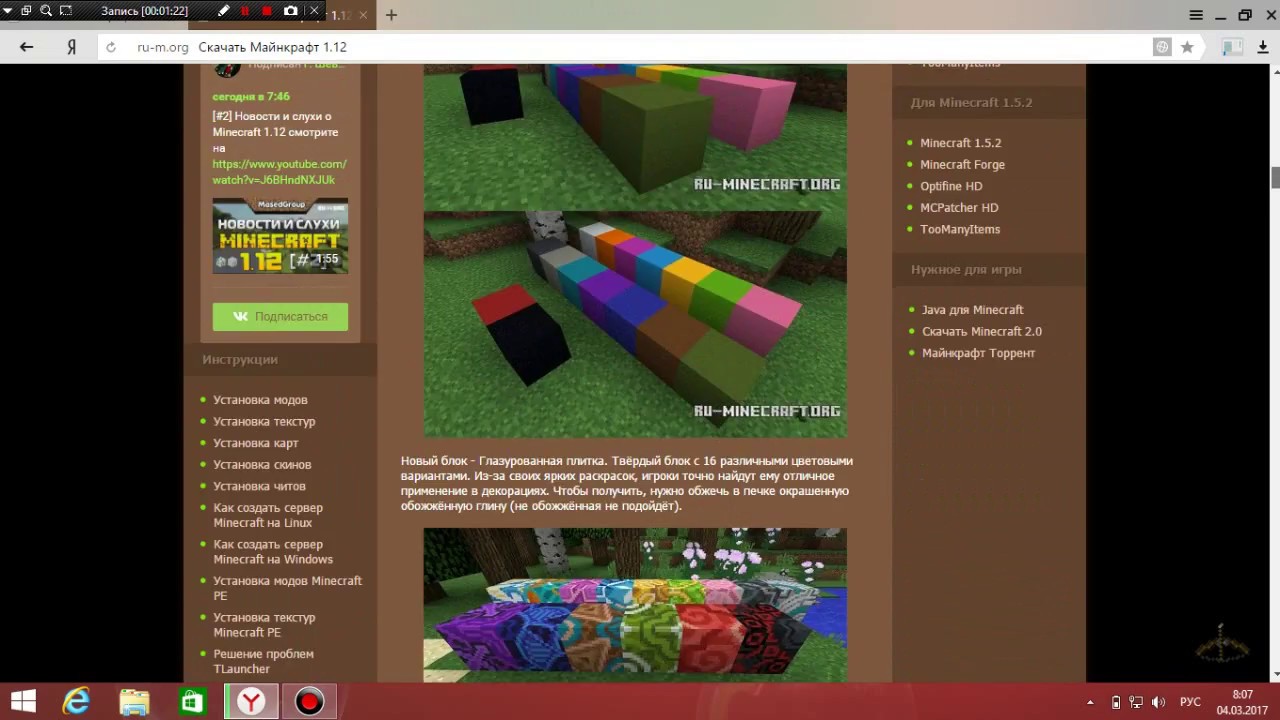Open the Minecraft 1.5.2 sidebar link
Screen dimensions: 1280x720
click(960, 143)
